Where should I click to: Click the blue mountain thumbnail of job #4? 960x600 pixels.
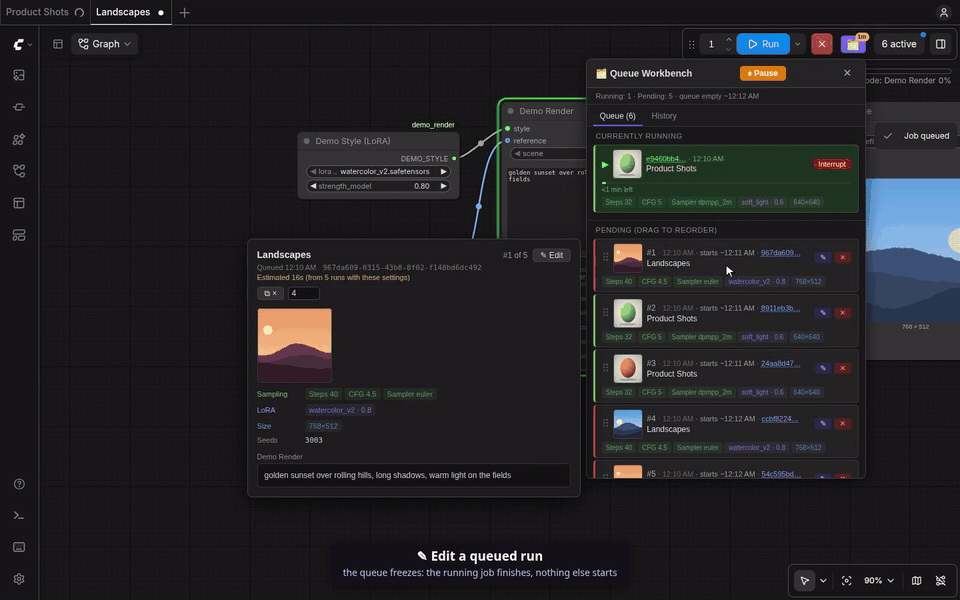[628, 424]
